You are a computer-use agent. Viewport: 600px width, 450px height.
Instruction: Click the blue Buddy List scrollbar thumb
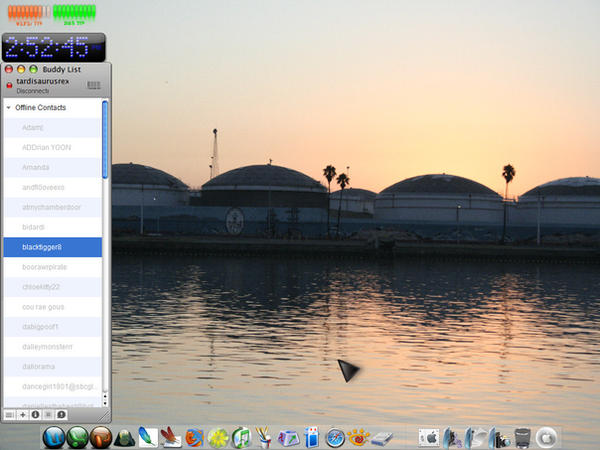pyautogui.click(x=105, y=139)
